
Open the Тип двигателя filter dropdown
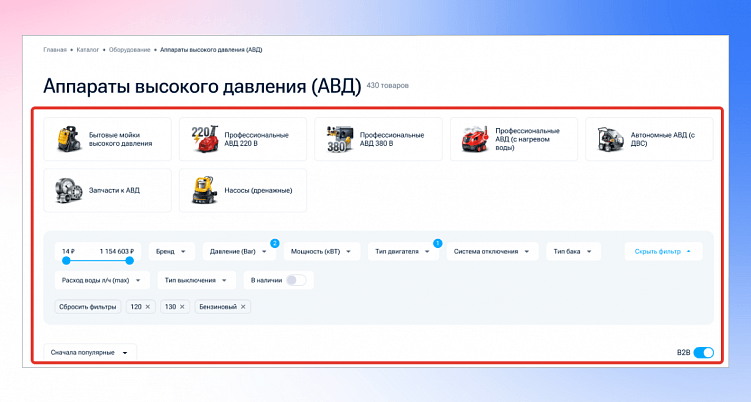403,252
